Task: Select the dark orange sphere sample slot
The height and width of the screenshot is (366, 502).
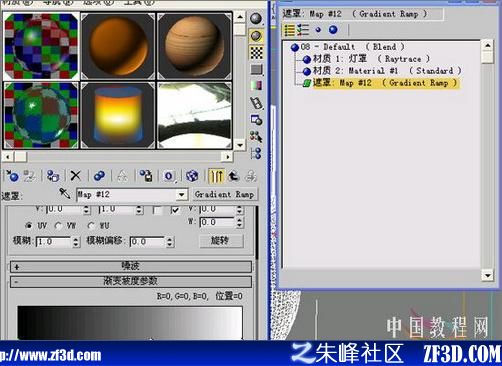Action: point(118,46)
